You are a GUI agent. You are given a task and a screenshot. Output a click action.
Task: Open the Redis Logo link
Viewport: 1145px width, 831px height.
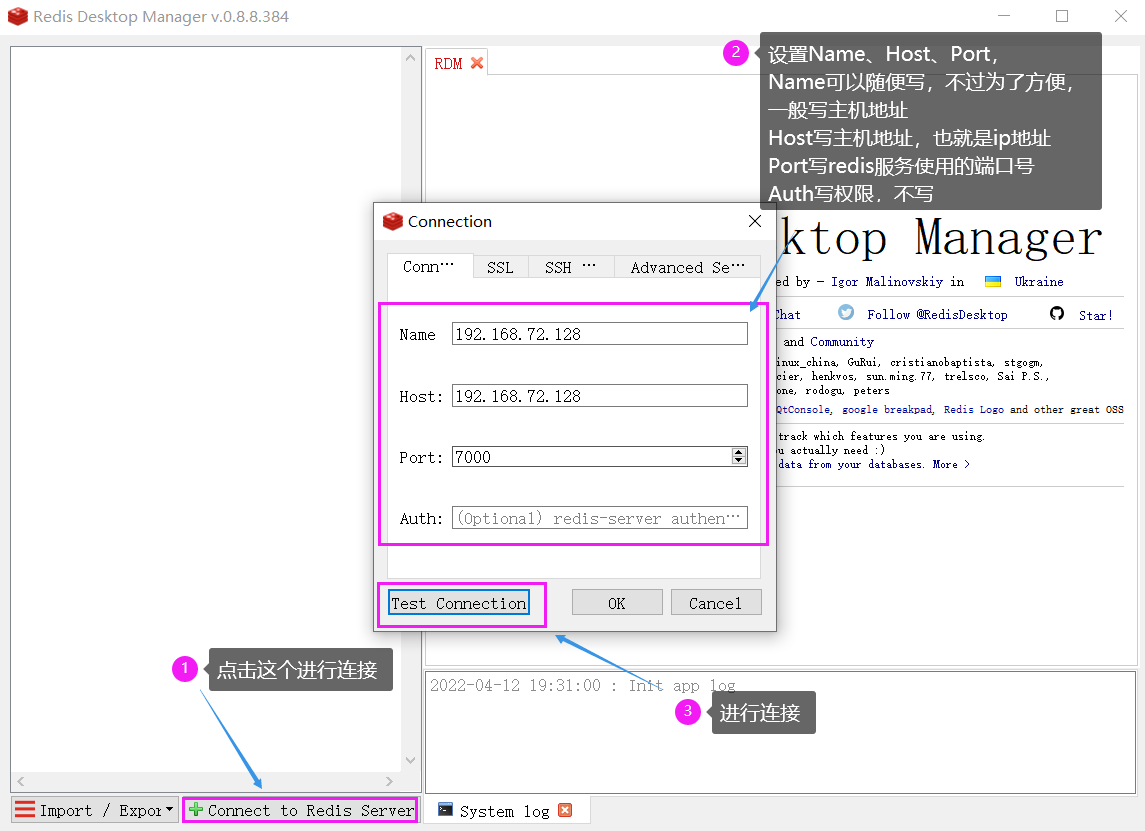tap(973, 410)
